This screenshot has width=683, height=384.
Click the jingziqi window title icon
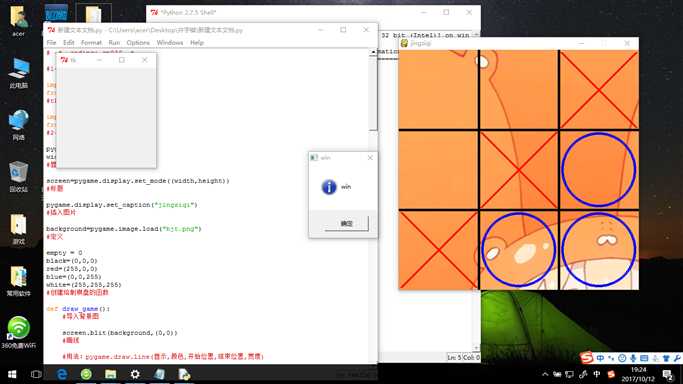tap(404, 43)
